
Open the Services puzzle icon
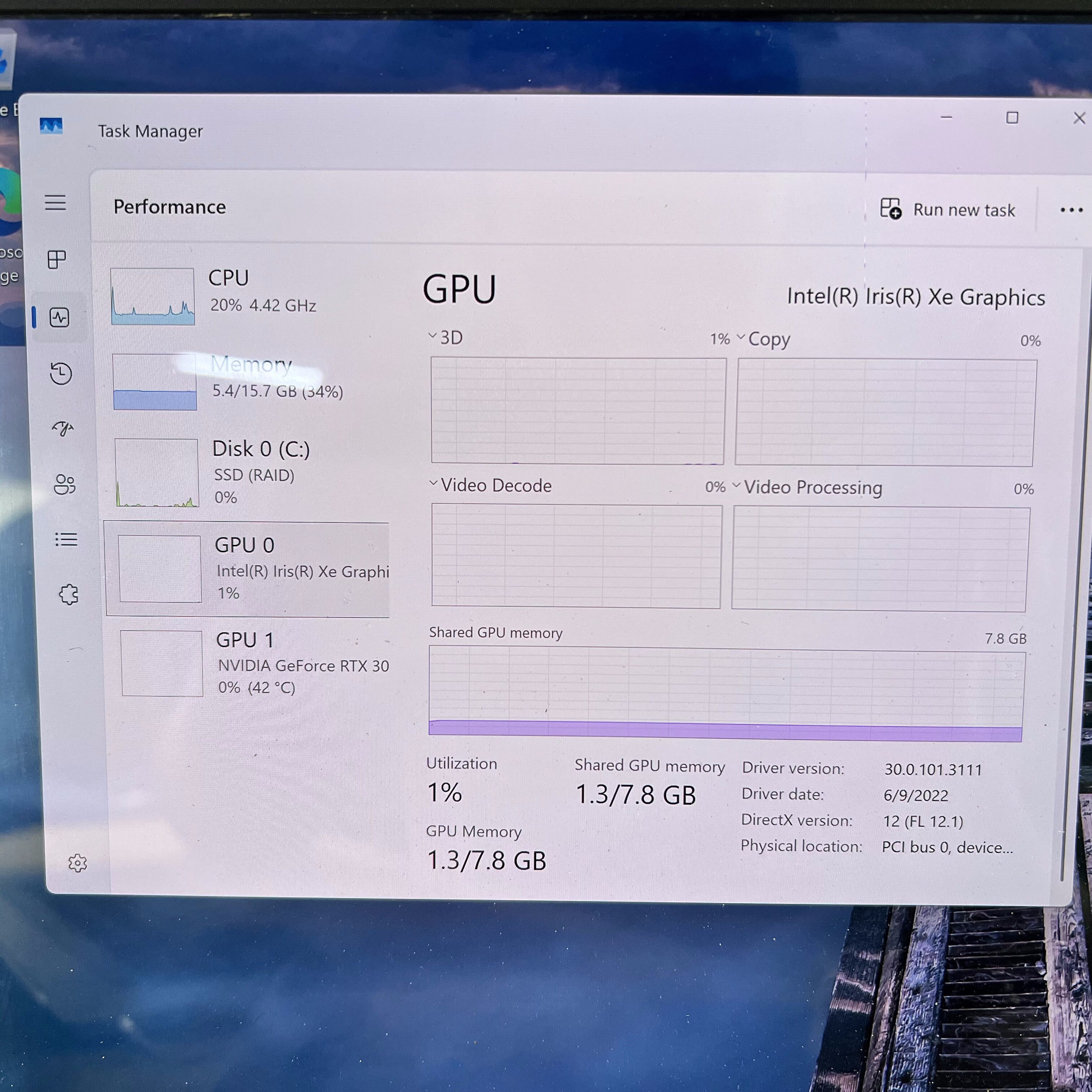pyautogui.click(x=68, y=595)
